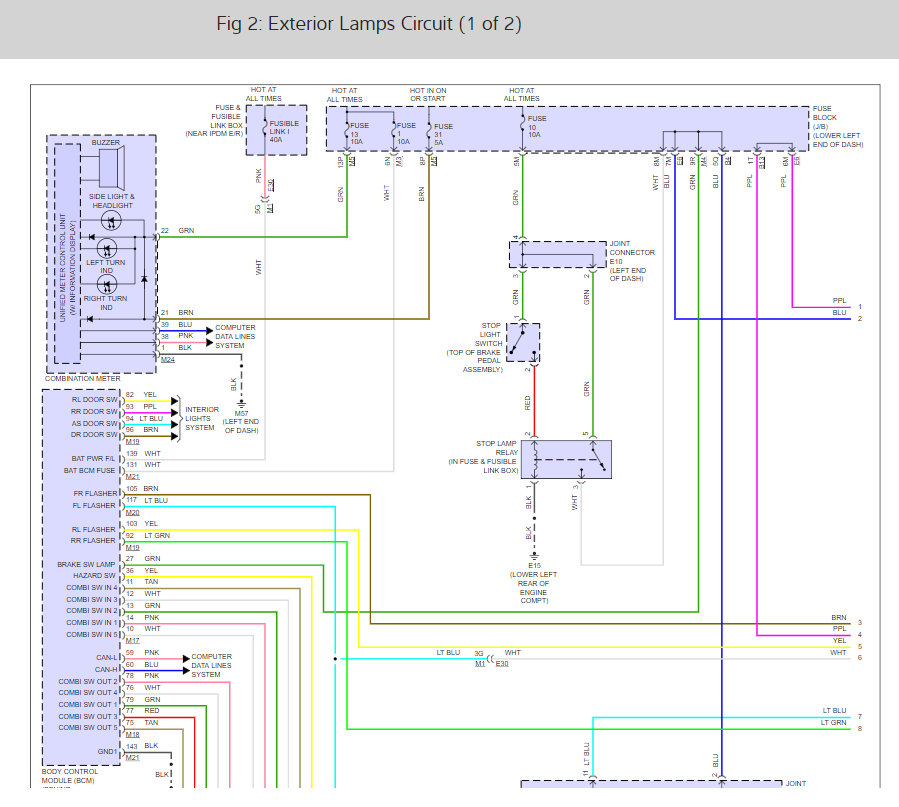
Task: Click 'COMPUTER DATA LINES SYSTEM' beside CAN-L/CAN-H
Action: pyautogui.click(x=212, y=665)
